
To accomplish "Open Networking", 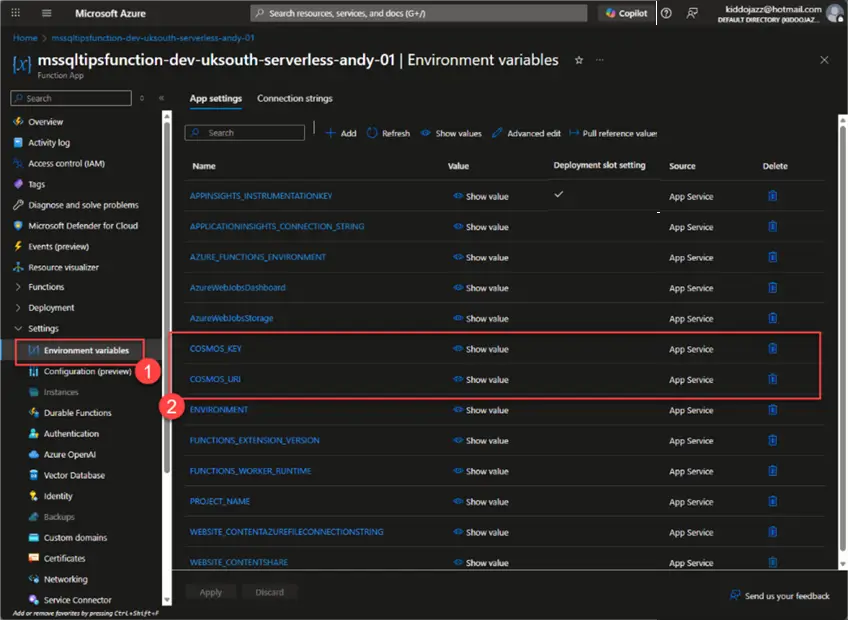I will 65,579.
